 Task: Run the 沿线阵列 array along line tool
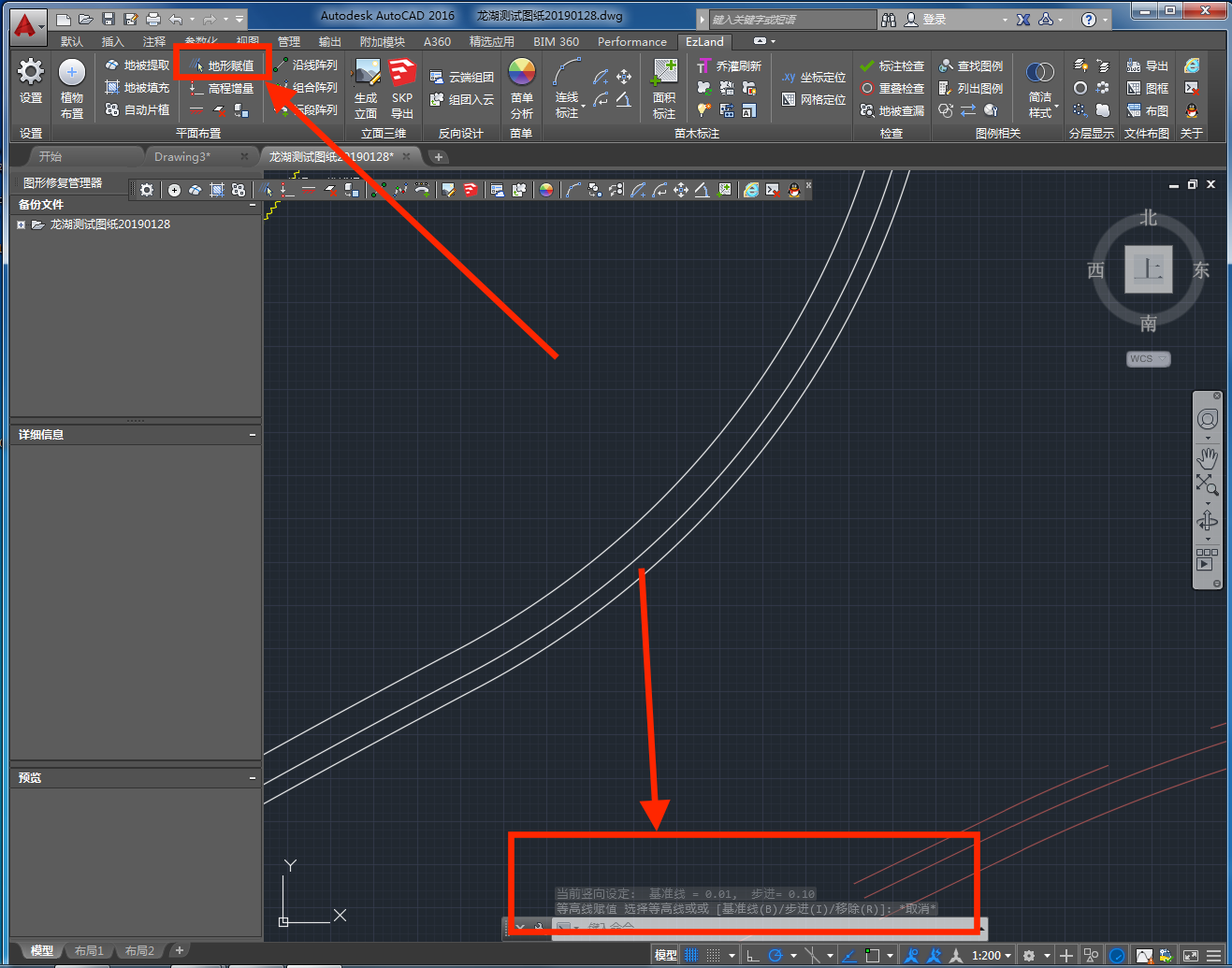(306, 65)
